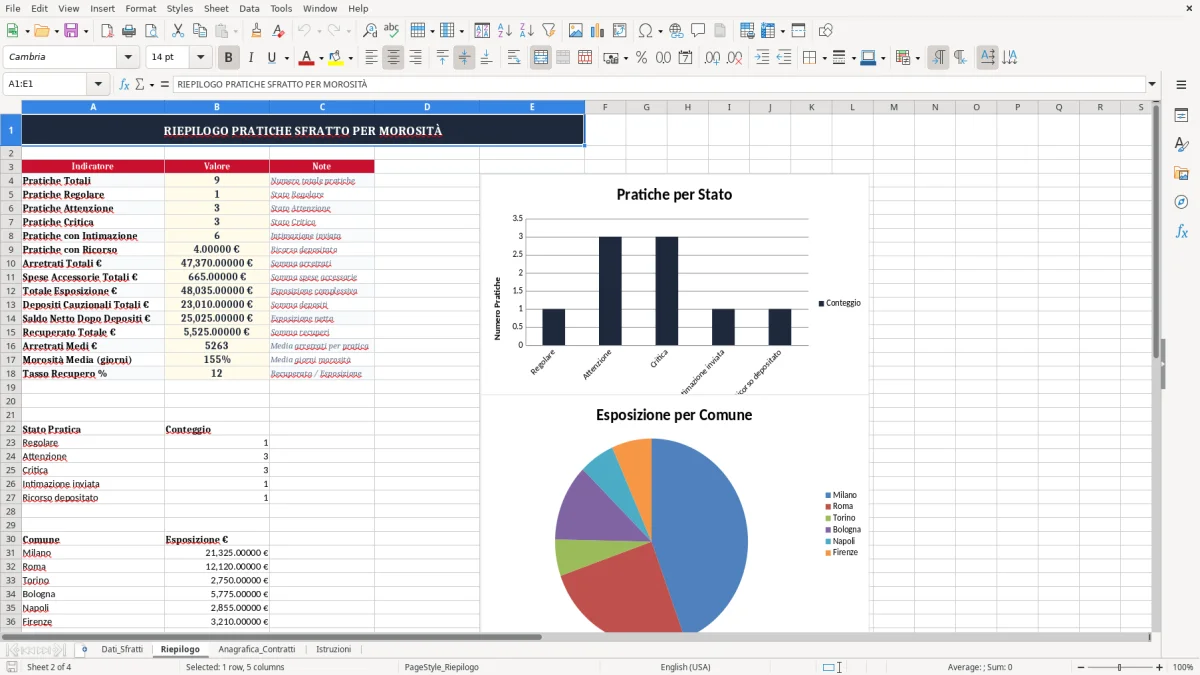Open Find & Replace
Viewport: 1200px width, 675px height.
[x=370, y=31]
